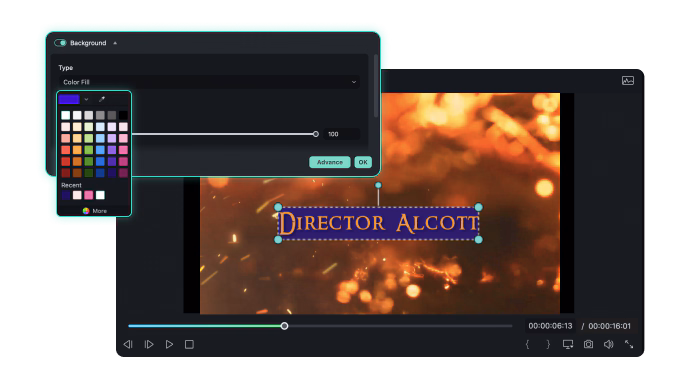
Task: Choose the black swatch in the palette
Action: click(123, 115)
